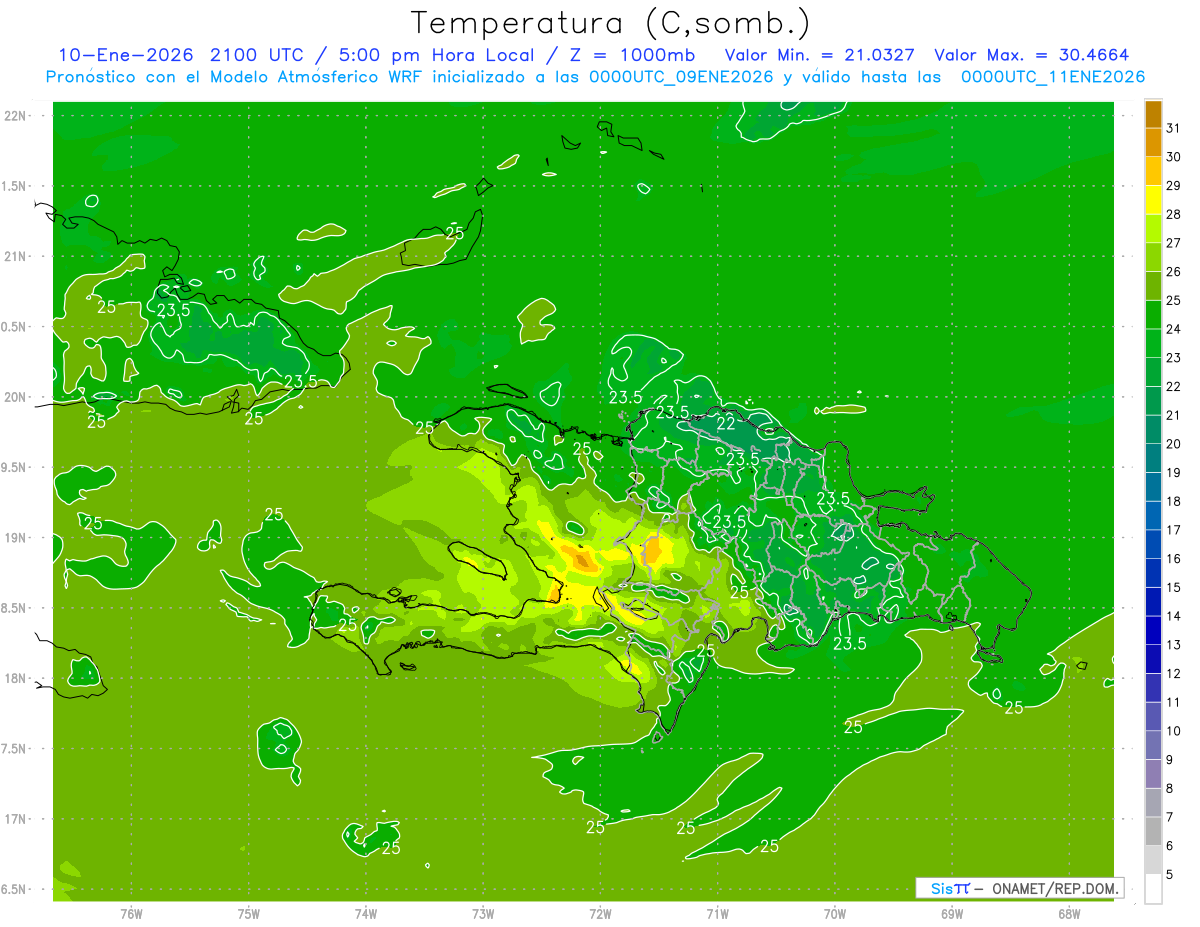This screenshot has height=927, width=1200.
Task: Click the '2100 UTC' time text
Action: 258,55
